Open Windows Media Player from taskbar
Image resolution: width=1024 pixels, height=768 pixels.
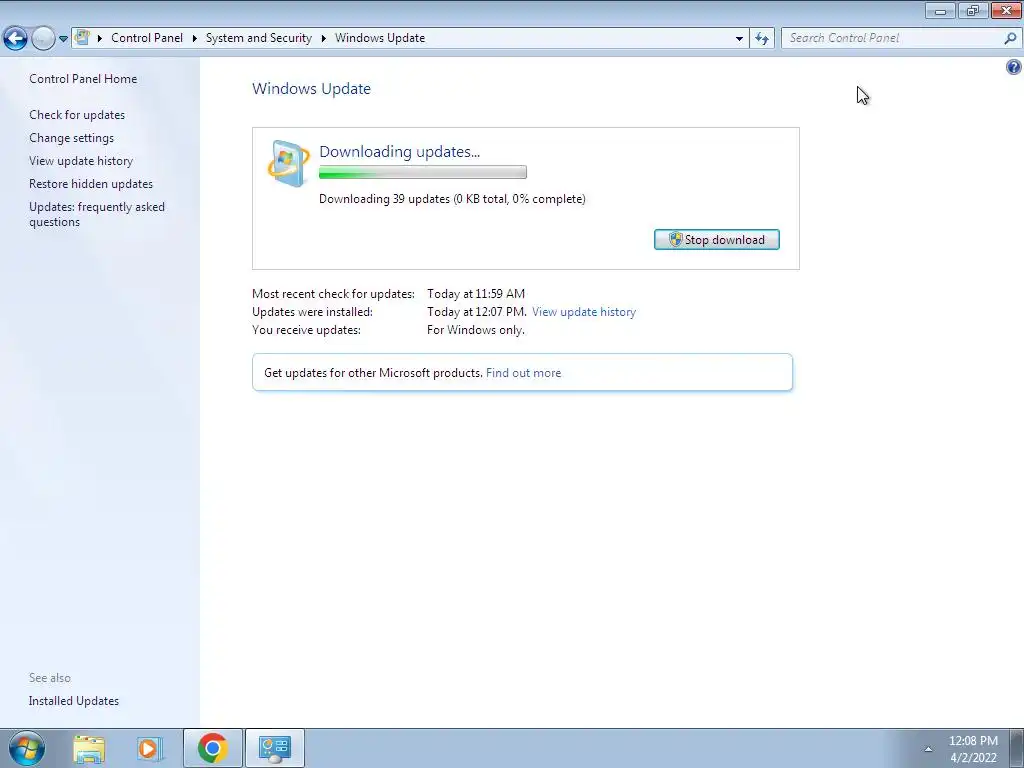click(x=150, y=748)
